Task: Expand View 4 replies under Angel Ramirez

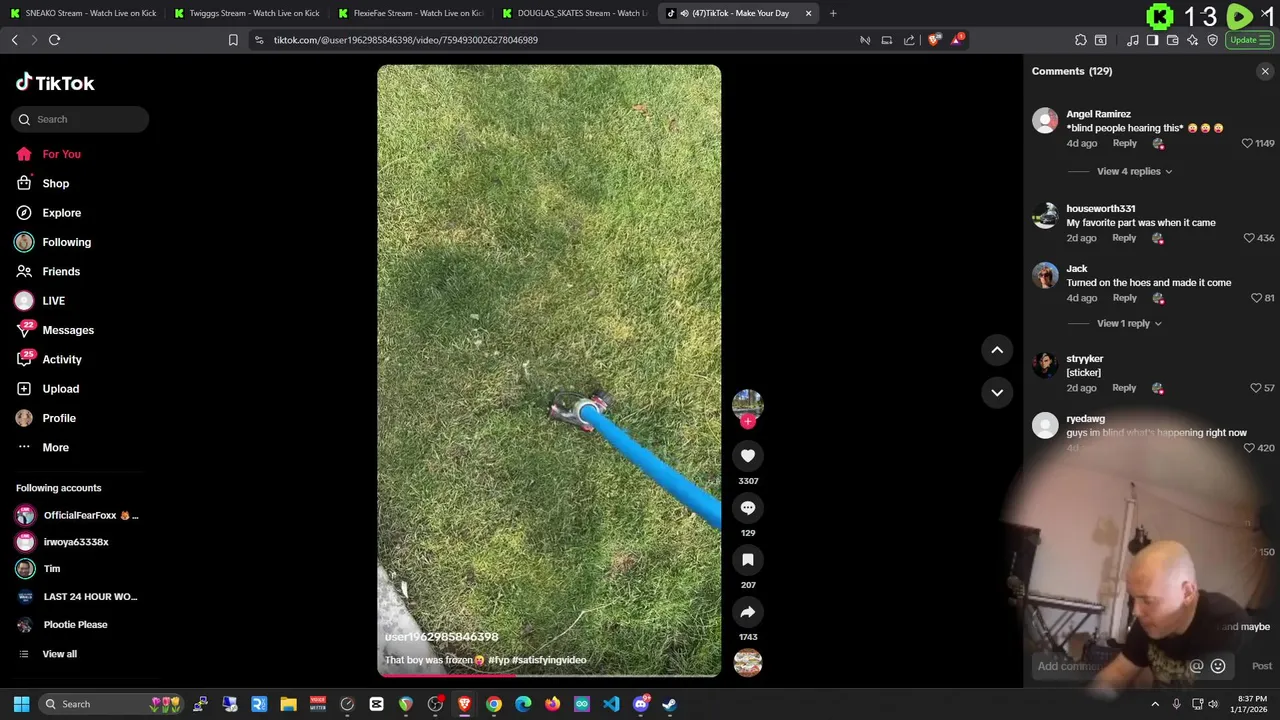Action: pos(1134,171)
